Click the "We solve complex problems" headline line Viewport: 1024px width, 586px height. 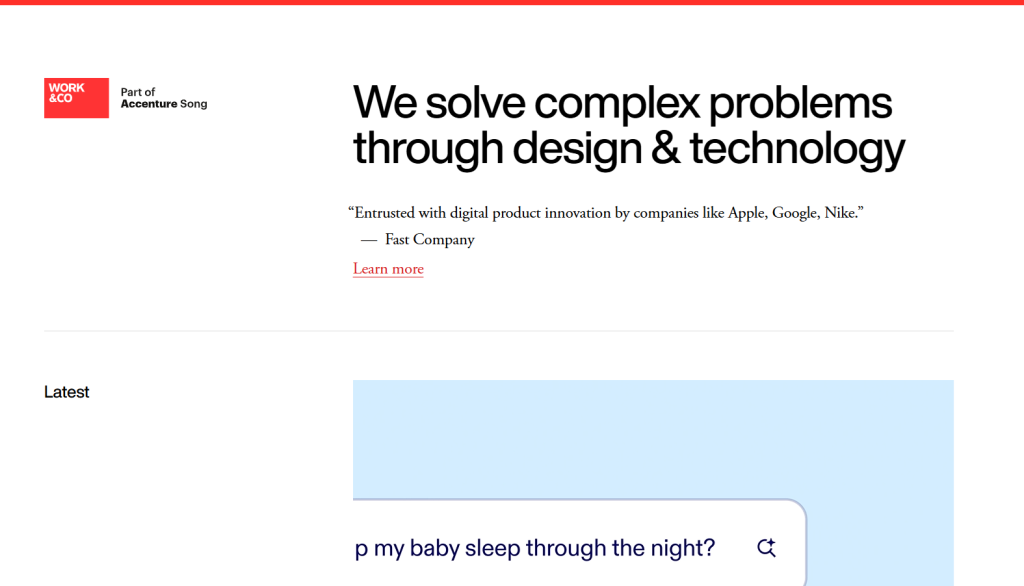pos(622,103)
